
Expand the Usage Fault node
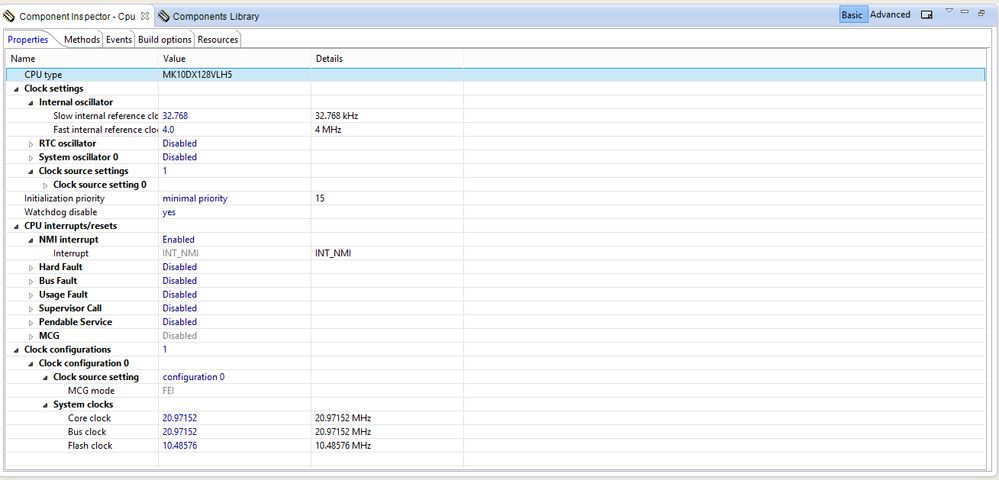[x=31, y=295]
